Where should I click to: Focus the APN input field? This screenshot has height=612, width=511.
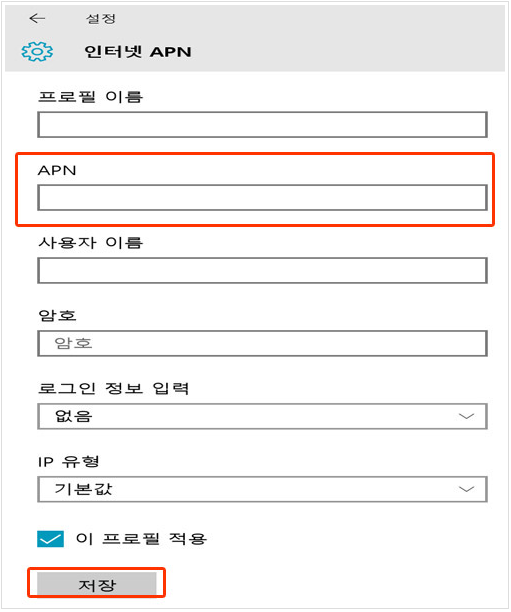pyautogui.click(x=262, y=197)
